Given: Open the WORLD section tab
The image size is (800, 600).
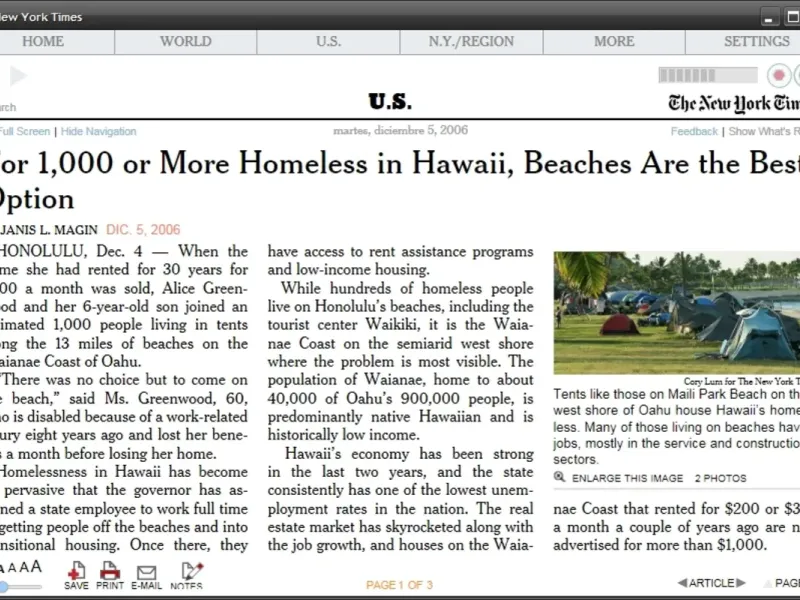Looking at the screenshot, I should 186,41.
